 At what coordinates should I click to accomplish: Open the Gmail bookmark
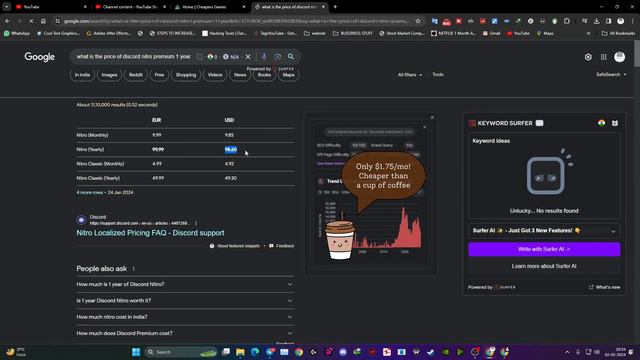491,33
